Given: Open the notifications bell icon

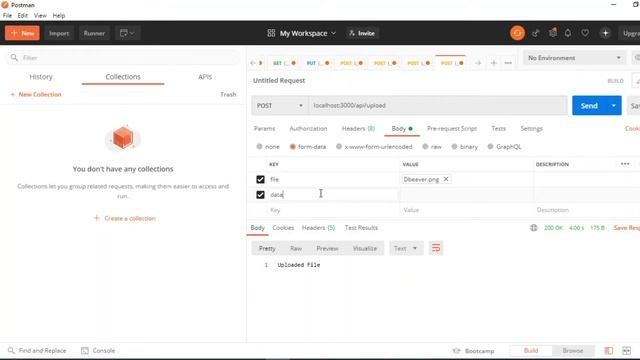Looking at the screenshot, I should 568,33.
